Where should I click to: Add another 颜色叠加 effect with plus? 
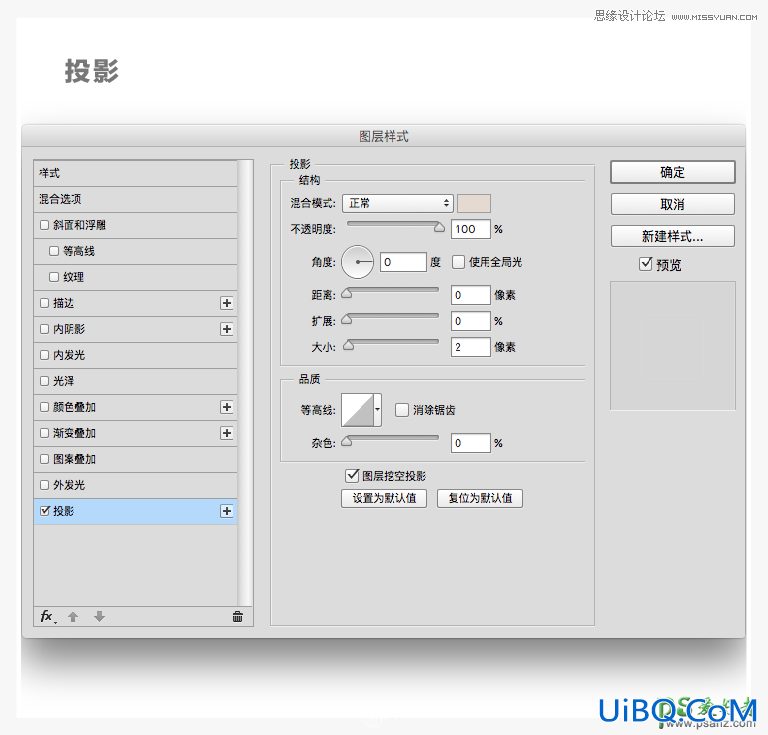226,407
